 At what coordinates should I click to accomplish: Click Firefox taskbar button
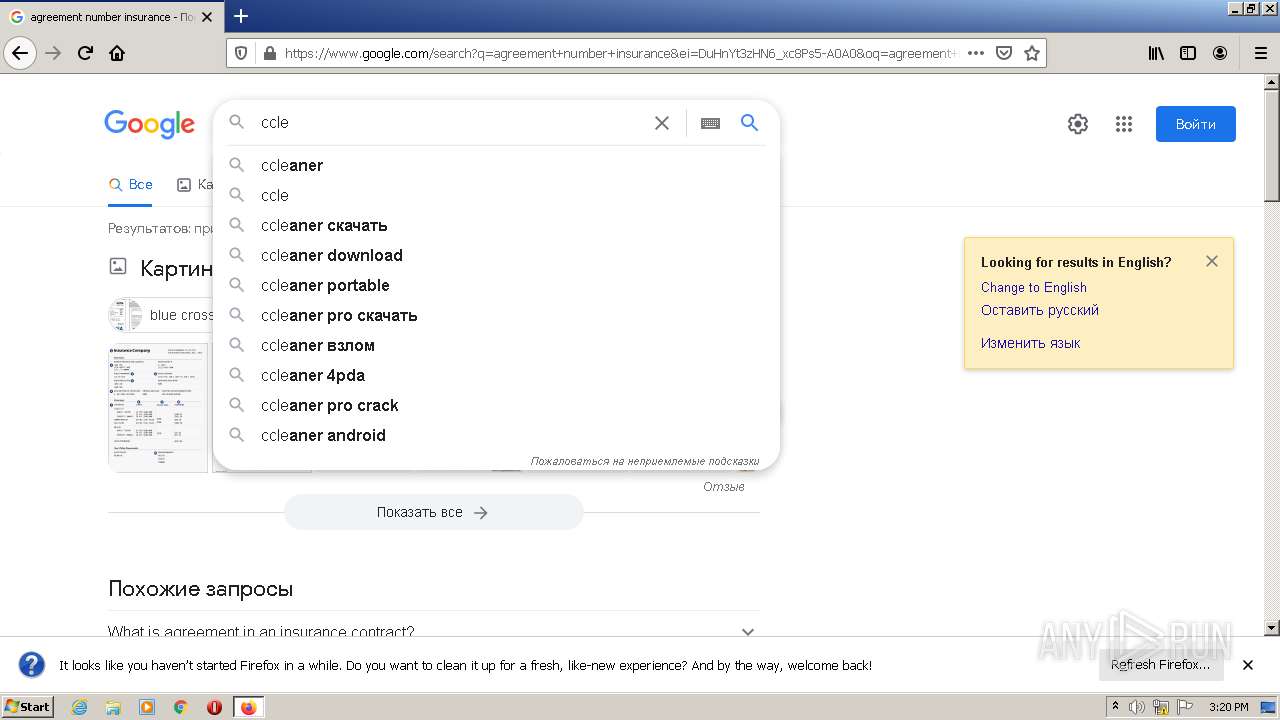point(248,707)
